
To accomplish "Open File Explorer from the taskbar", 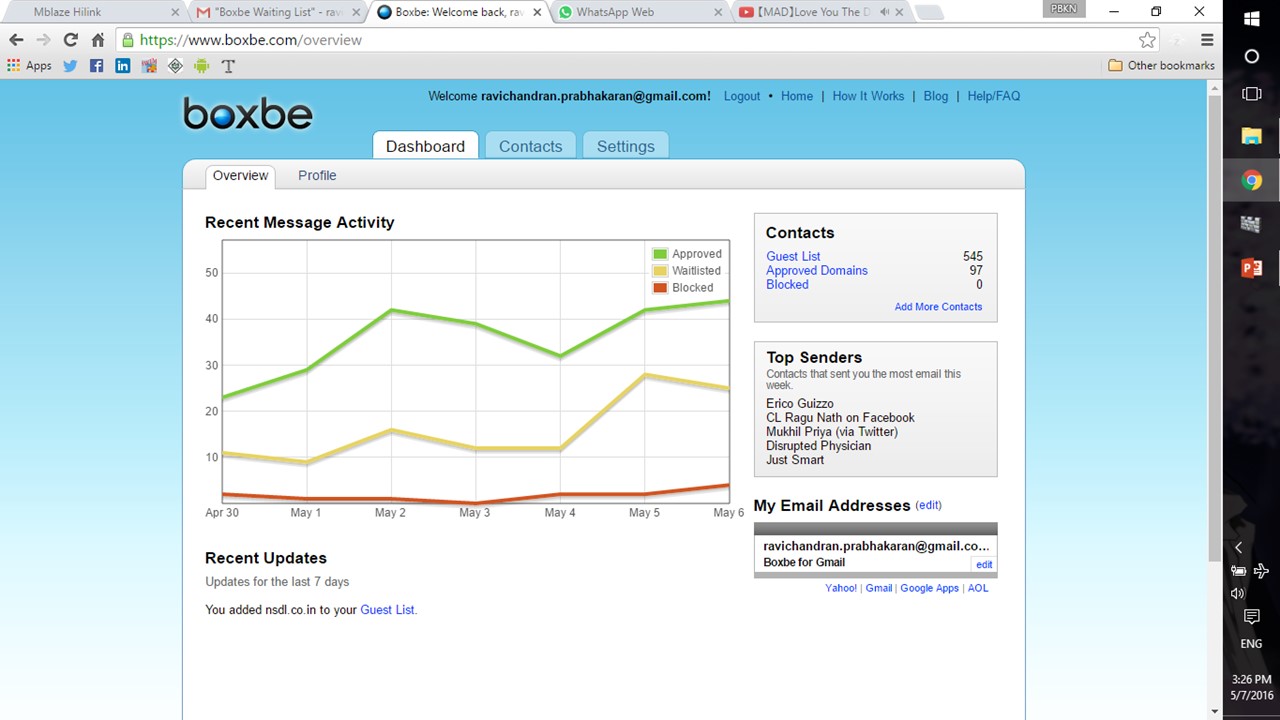I will (1251, 137).
